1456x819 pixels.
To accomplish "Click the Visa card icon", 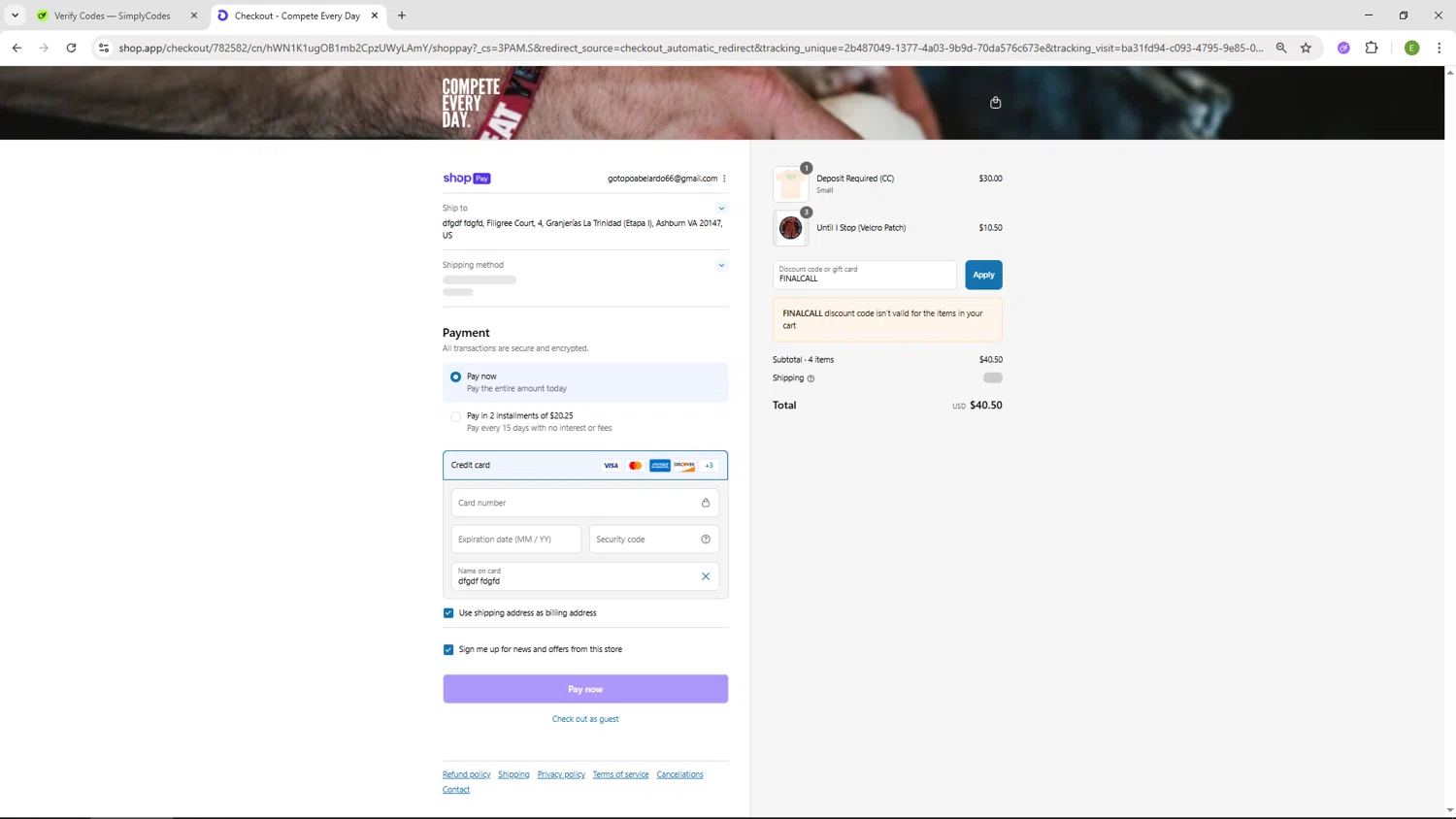I will click(x=611, y=466).
